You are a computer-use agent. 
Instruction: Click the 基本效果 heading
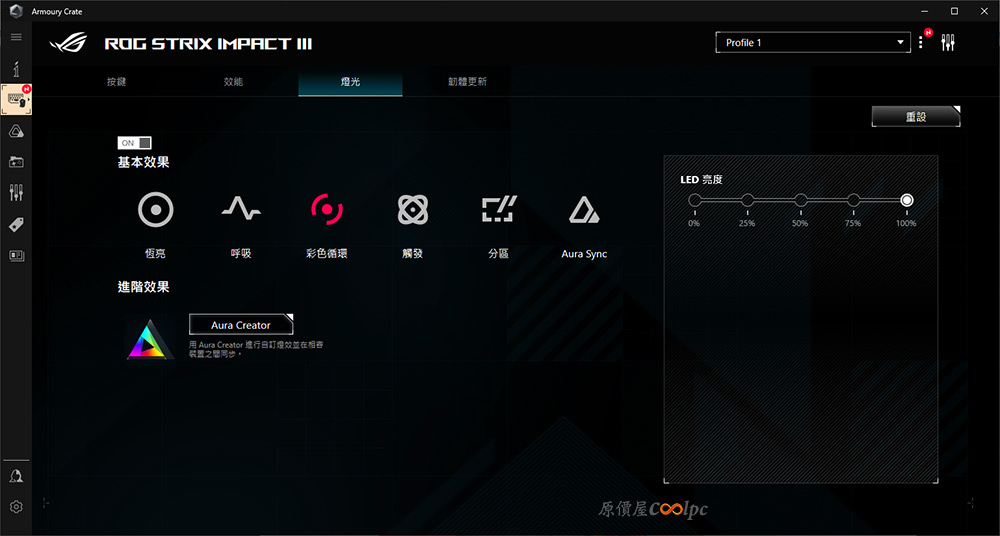143,163
